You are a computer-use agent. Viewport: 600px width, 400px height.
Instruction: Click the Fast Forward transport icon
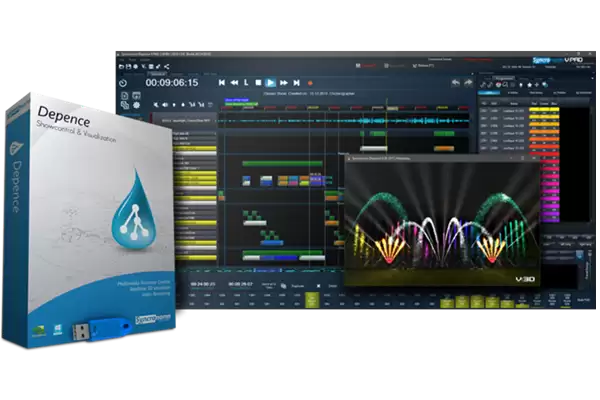click(x=283, y=82)
